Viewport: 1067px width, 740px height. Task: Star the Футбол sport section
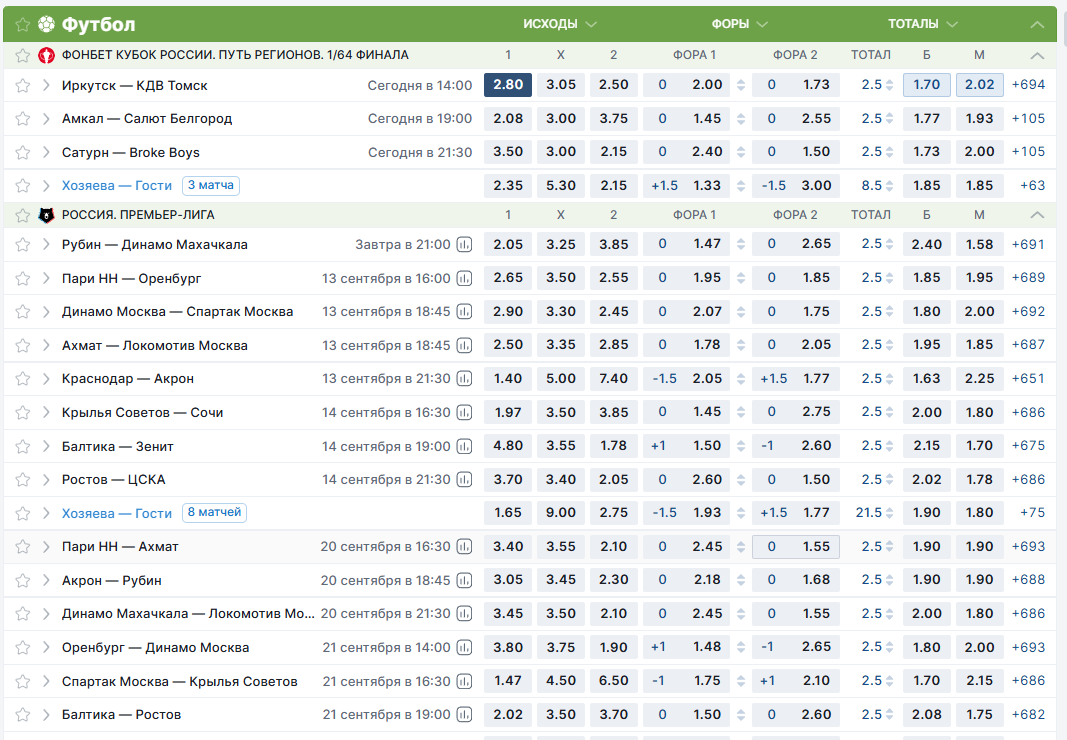coord(22,25)
